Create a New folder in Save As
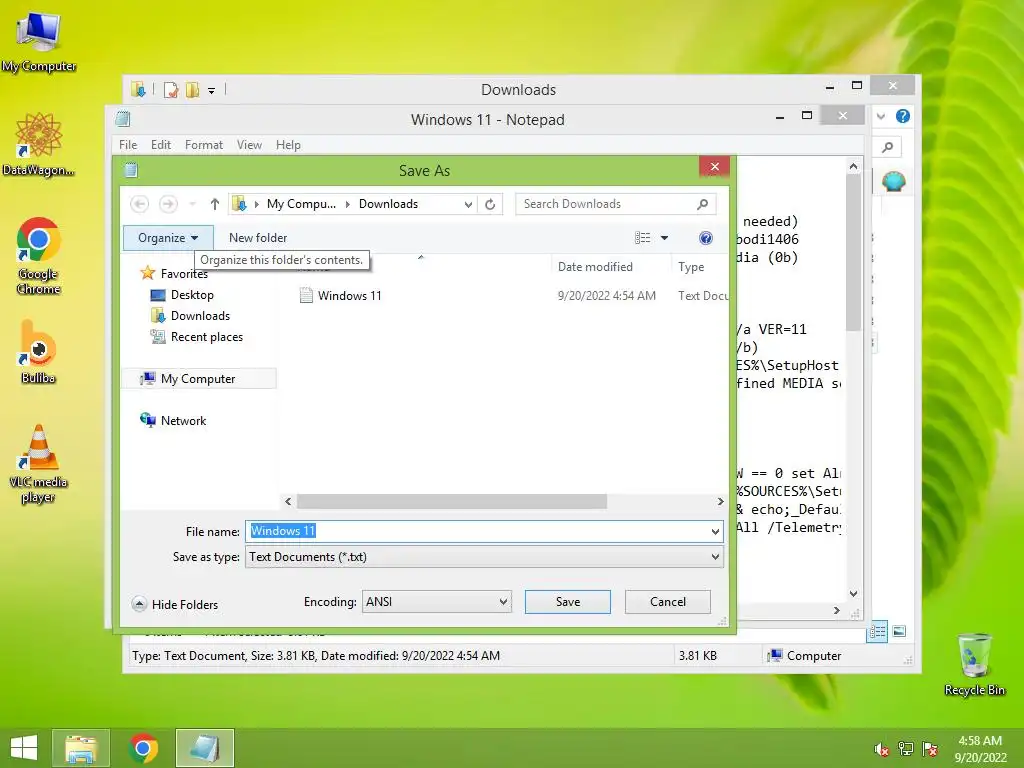This screenshot has width=1024, height=768. [x=258, y=238]
